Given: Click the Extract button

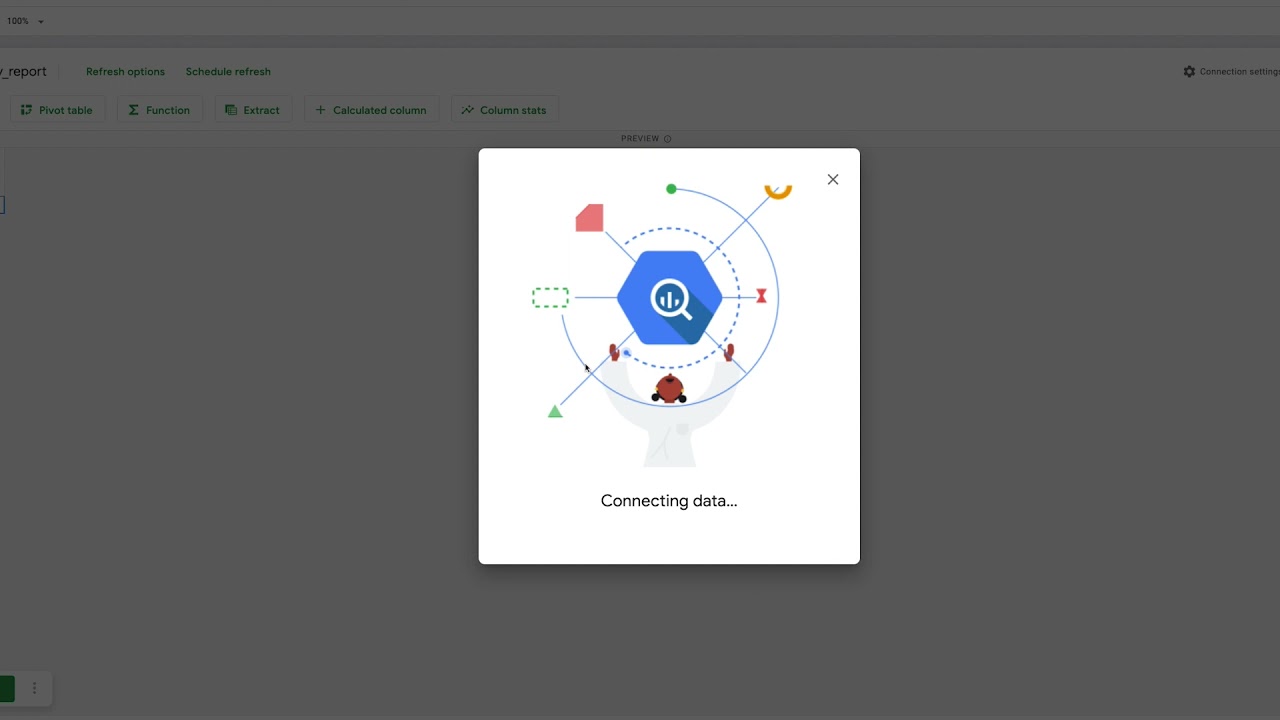Looking at the screenshot, I should click(x=253, y=110).
